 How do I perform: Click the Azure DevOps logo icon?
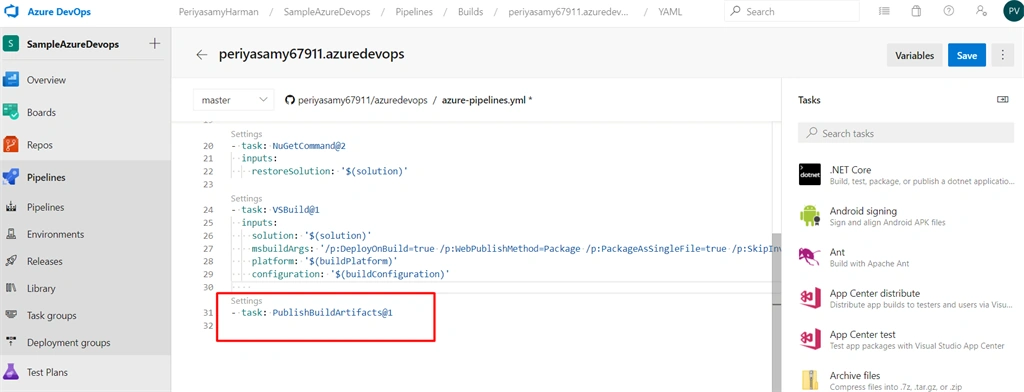[x=10, y=12]
